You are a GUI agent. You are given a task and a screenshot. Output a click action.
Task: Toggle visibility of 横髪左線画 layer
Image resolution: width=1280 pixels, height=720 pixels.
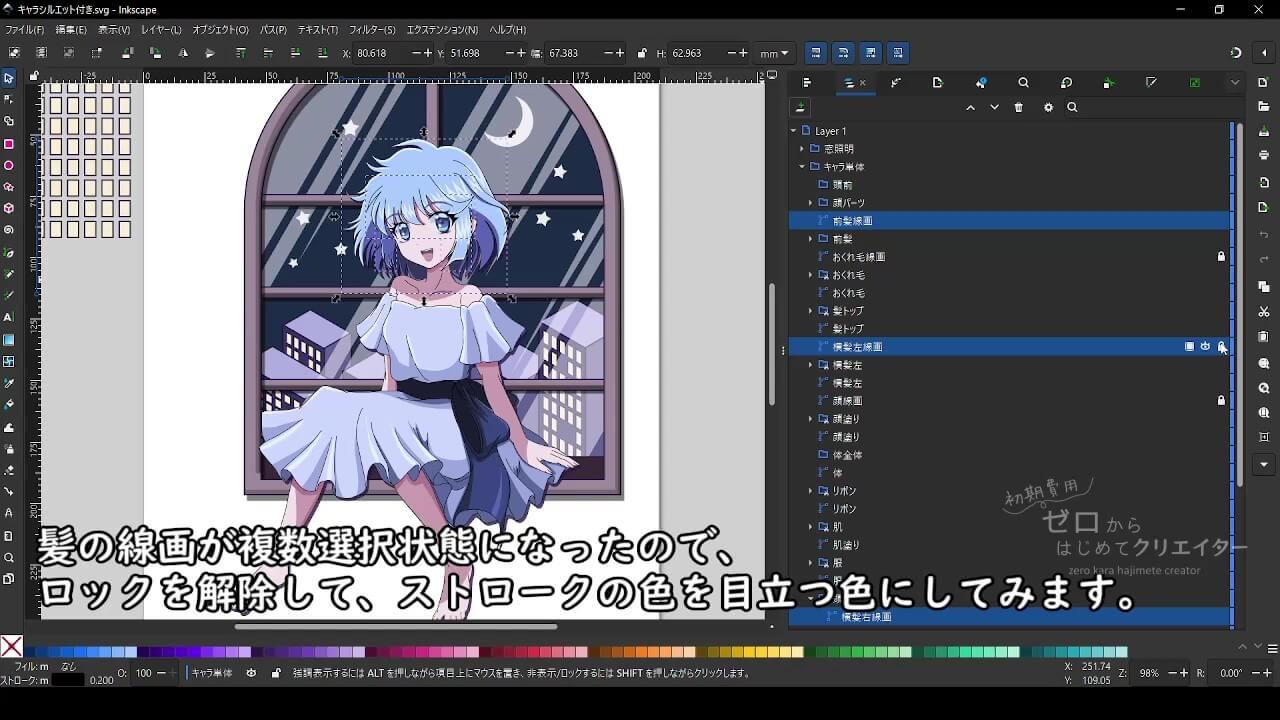(x=1205, y=347)
